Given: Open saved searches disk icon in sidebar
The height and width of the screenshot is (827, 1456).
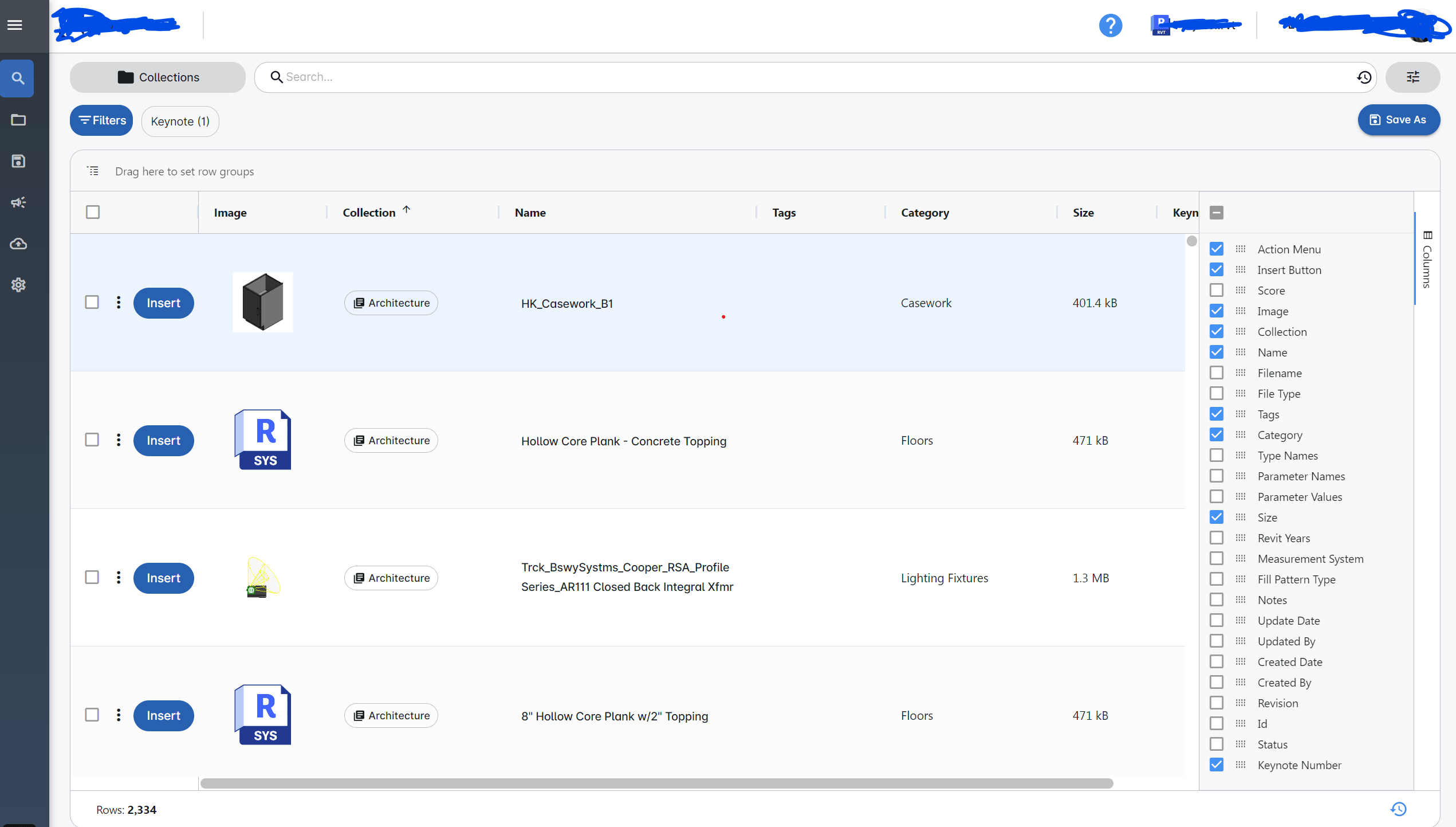Looking at the screenshot, I should pyautogui.click(x=18, y=161).
